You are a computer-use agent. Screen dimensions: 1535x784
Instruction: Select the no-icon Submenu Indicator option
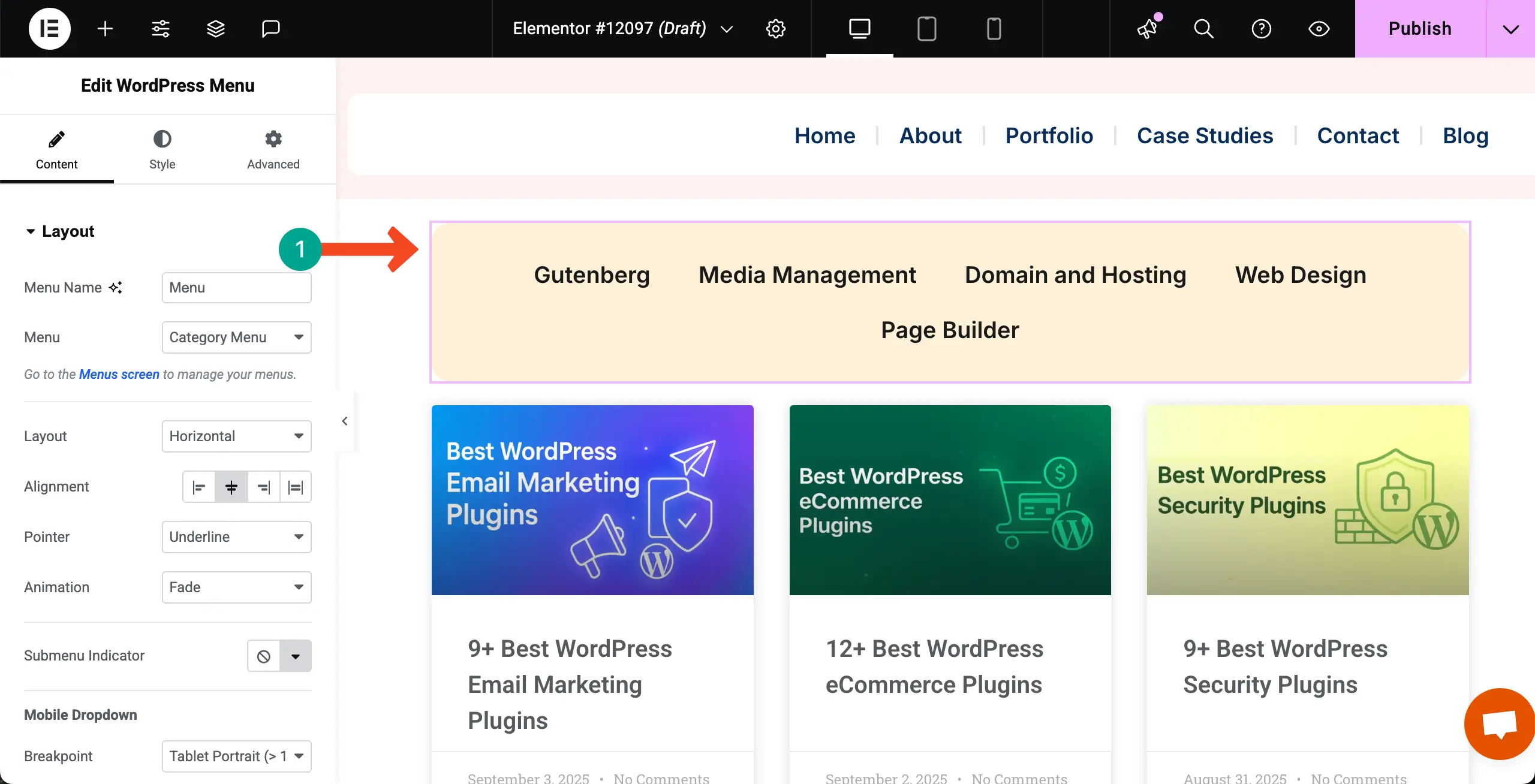[x=264, y=656]
